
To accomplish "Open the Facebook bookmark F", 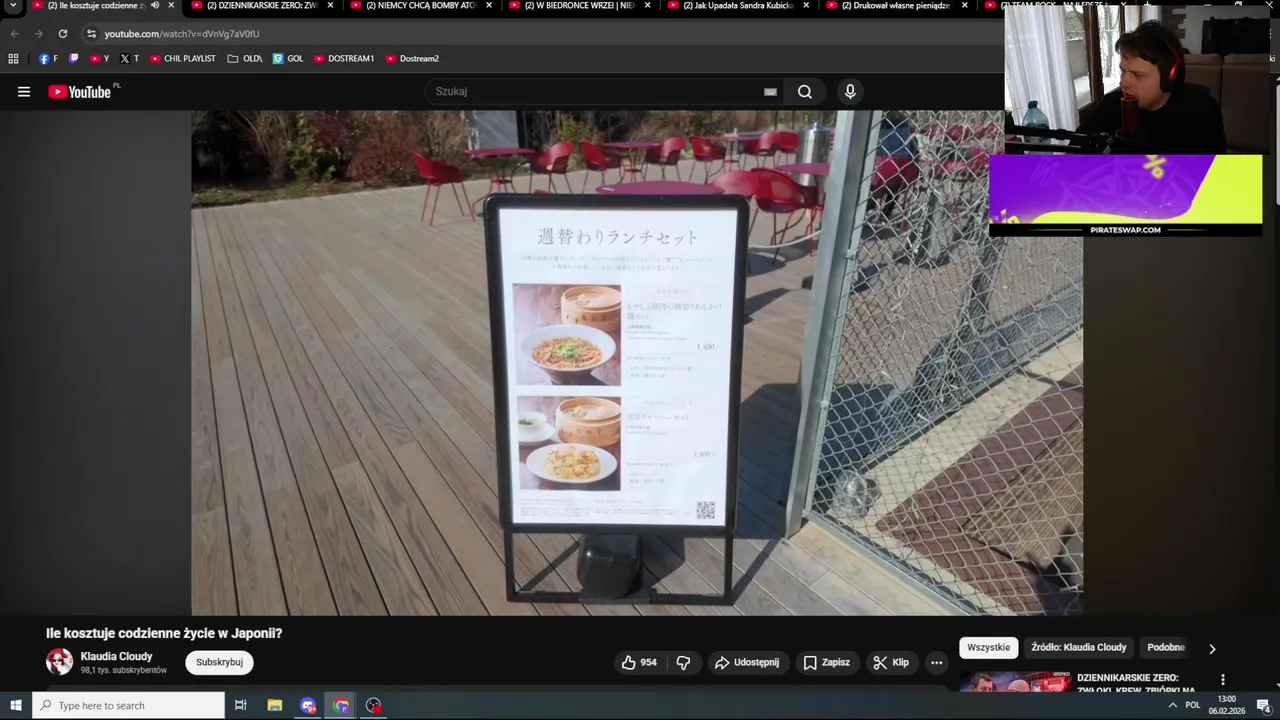I will coord(48,59).
